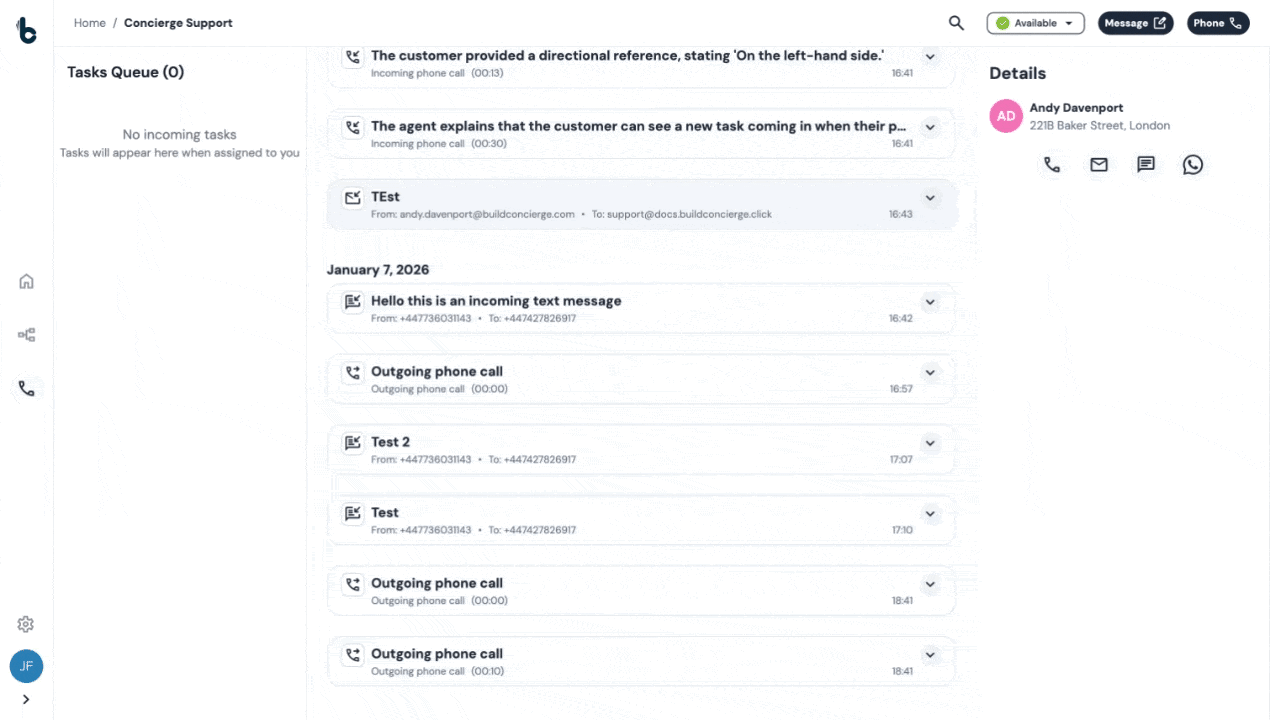Open the settings gear in the sidebar
Viewport: 1270px width, 720px height.
click(x=26, y=624)
